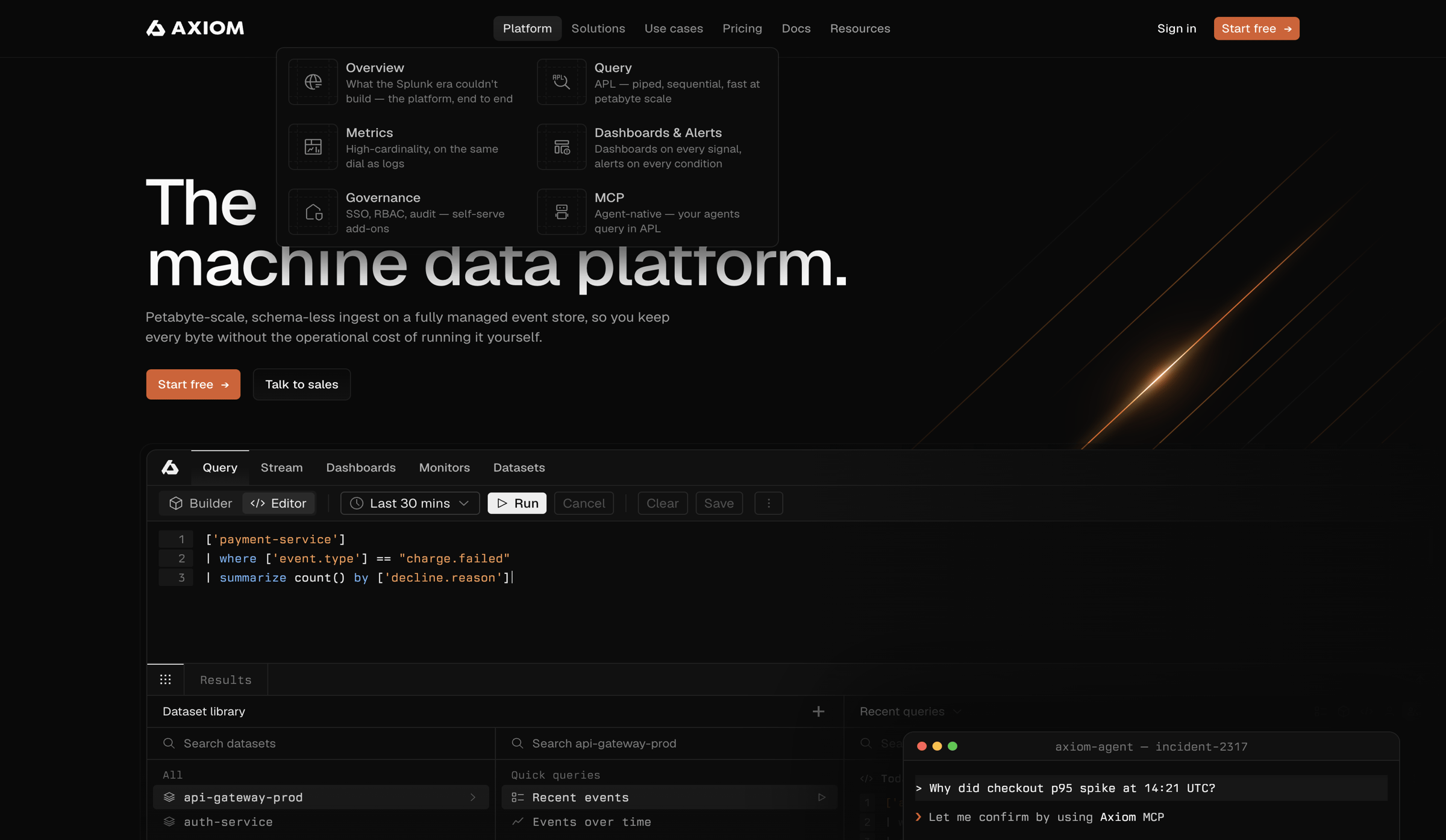Click the Axiom logo in the app panel
This screenshot has height=840, width=1446.
[x=170, y=467]
